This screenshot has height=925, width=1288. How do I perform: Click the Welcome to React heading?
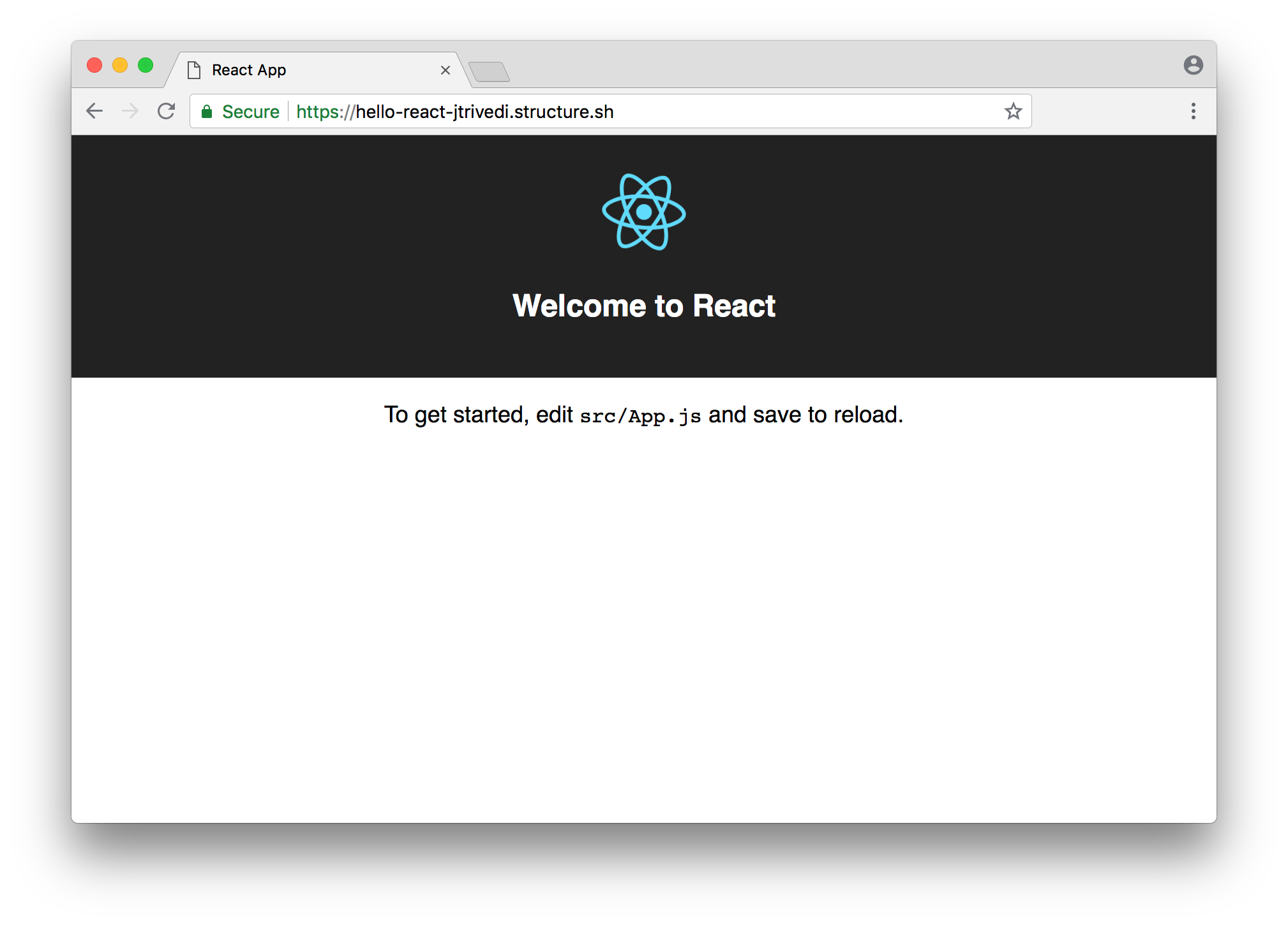tap(644, 306)
